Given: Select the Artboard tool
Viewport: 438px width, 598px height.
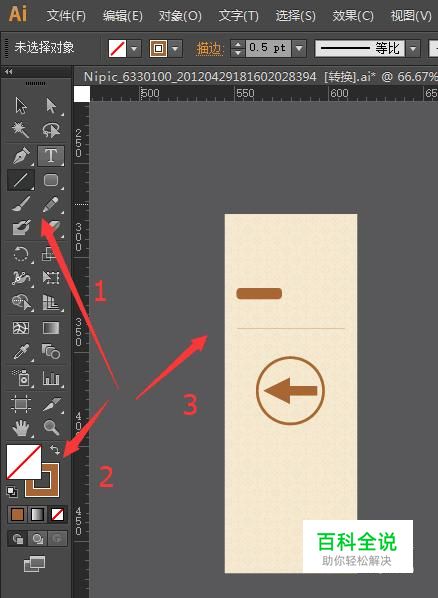Looking at the screenshot, I should tap(21, 403).
